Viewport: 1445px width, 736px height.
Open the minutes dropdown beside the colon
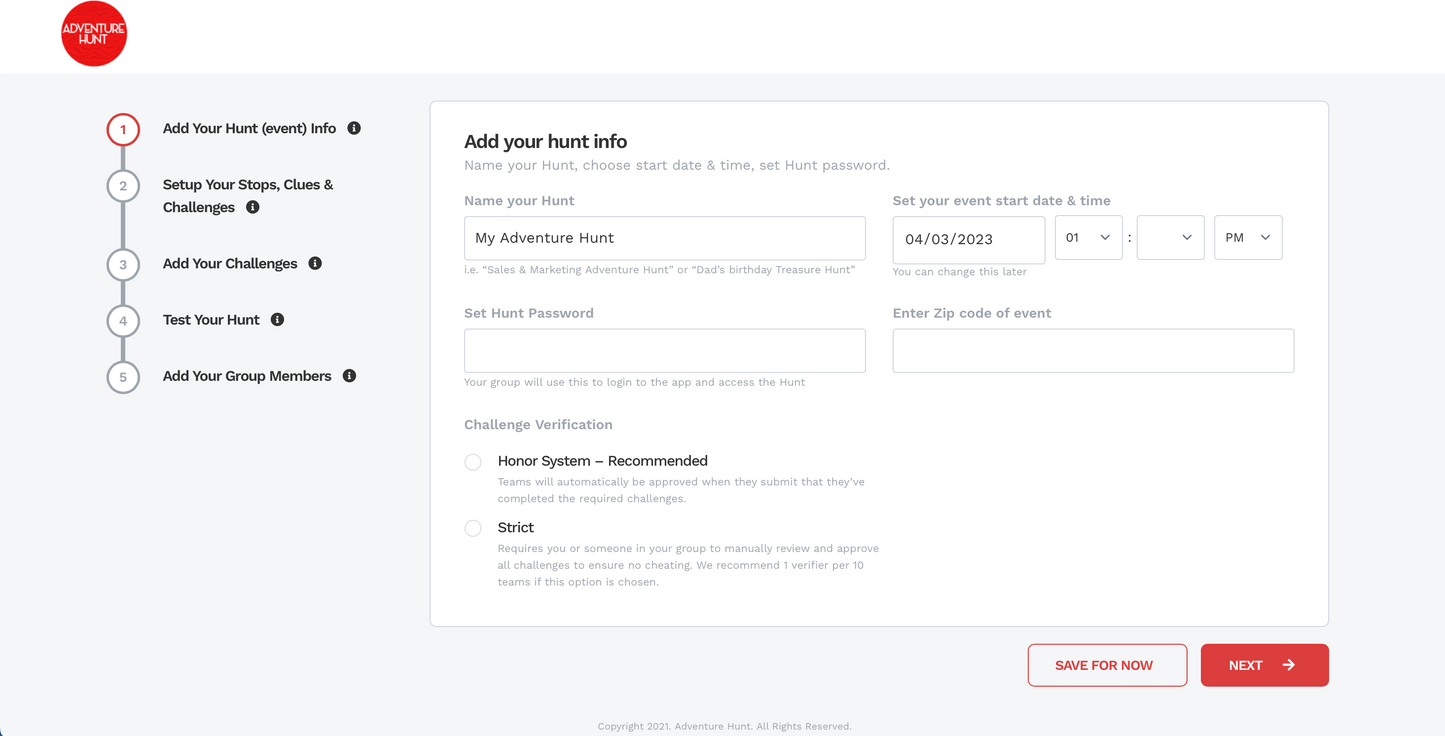[x=1170, y=237]
